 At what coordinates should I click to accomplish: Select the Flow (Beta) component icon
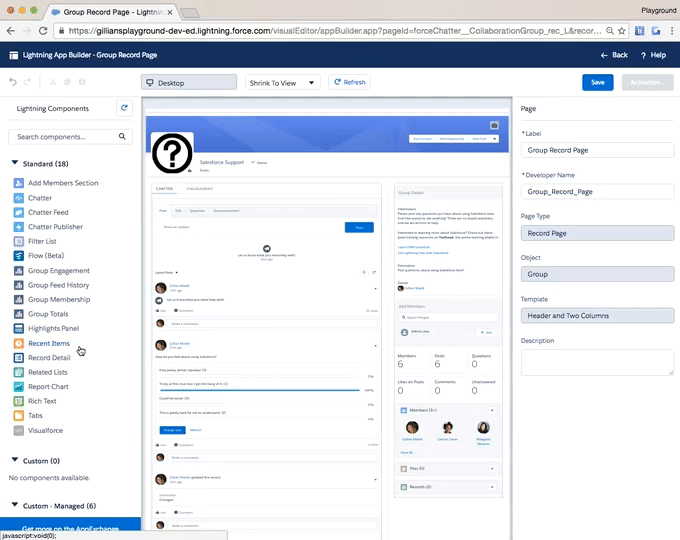pyautogui.click(x=19, y=255)
